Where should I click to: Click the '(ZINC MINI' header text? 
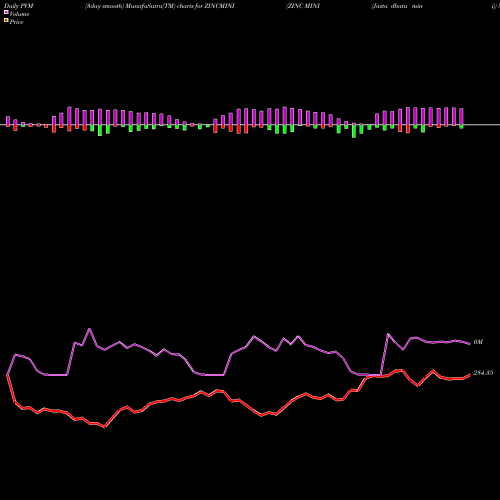pos(303,6)
